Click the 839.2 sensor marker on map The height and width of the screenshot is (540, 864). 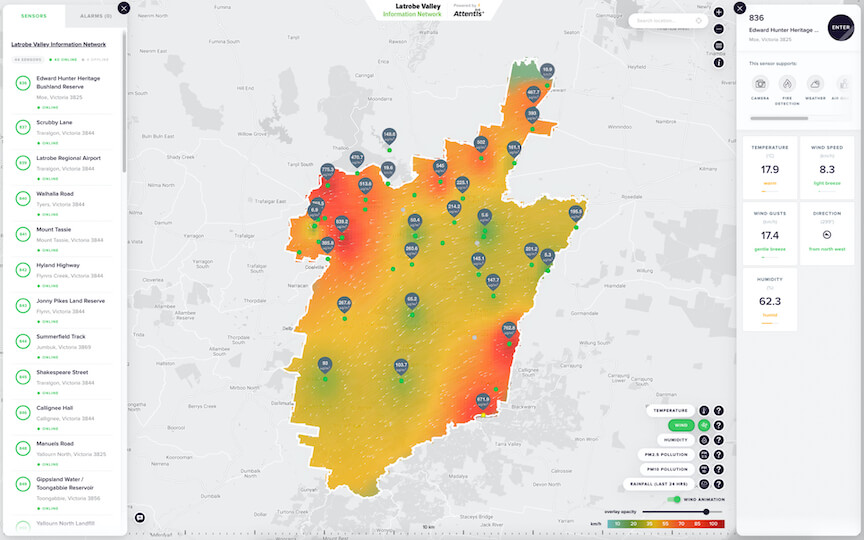click(x=342, y=224)
